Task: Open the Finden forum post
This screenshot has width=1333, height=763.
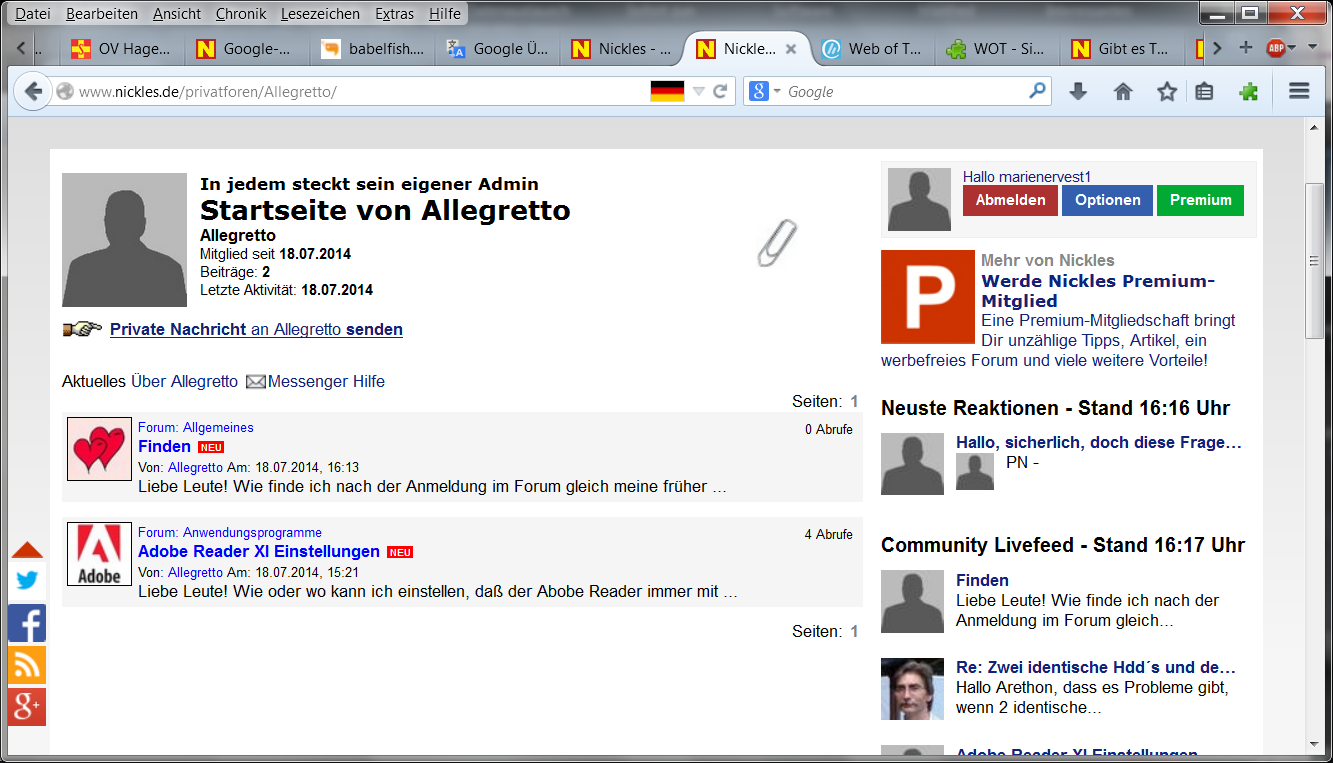Action: point(164,447)
